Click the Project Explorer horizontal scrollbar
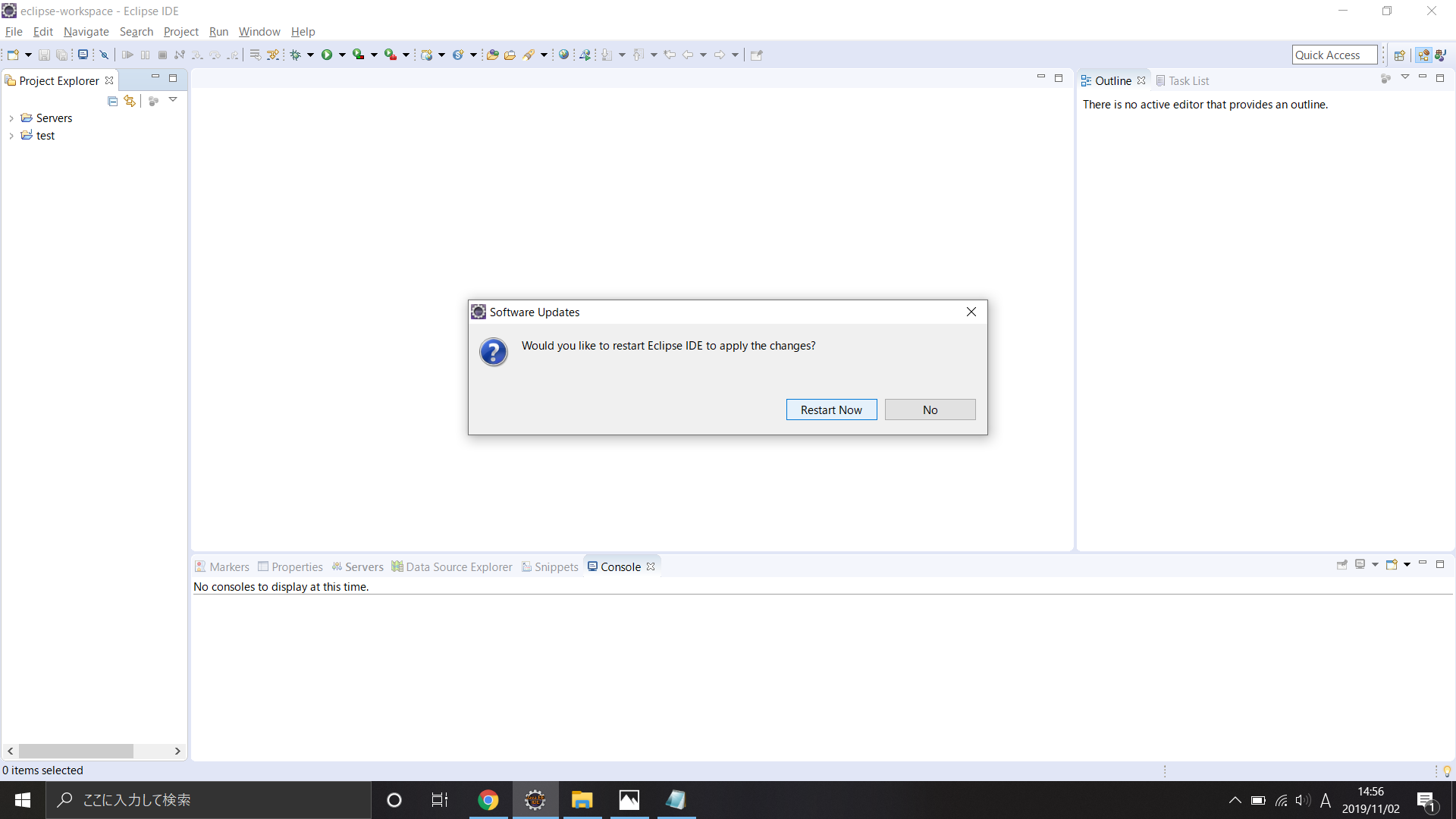The image size is (1456, 819). (76, 751)
